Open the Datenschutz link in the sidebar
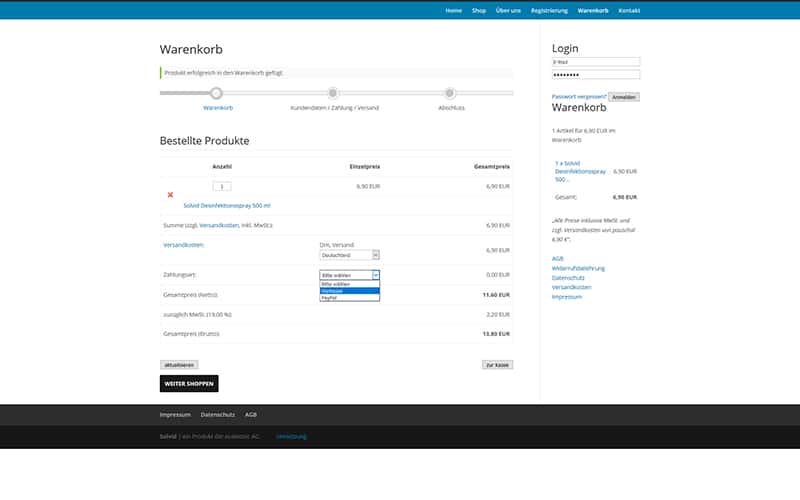Viewport: 800px width, 500px height. pos(568,278)
